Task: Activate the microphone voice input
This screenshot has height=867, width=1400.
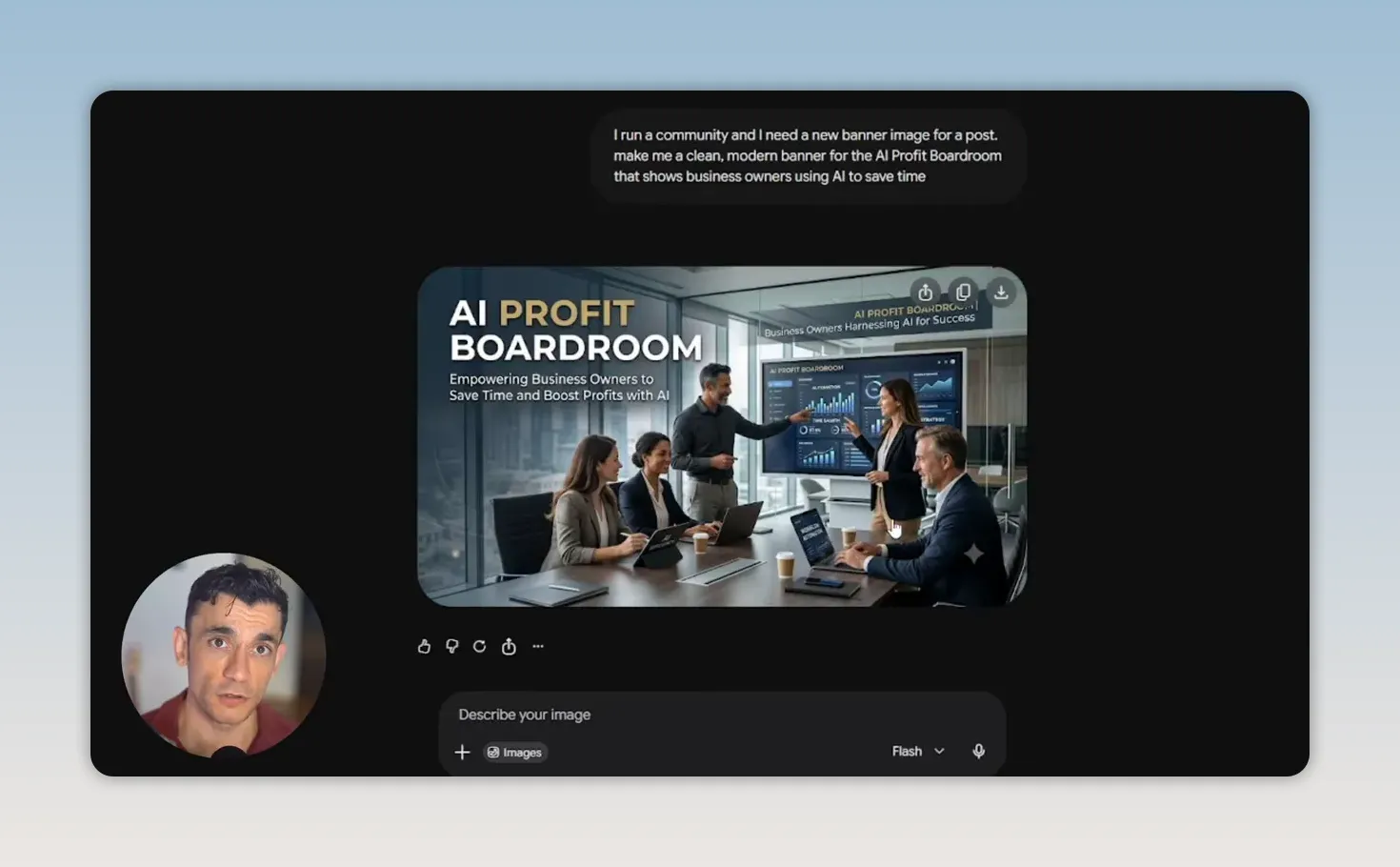Action: (x=978, y=751)
